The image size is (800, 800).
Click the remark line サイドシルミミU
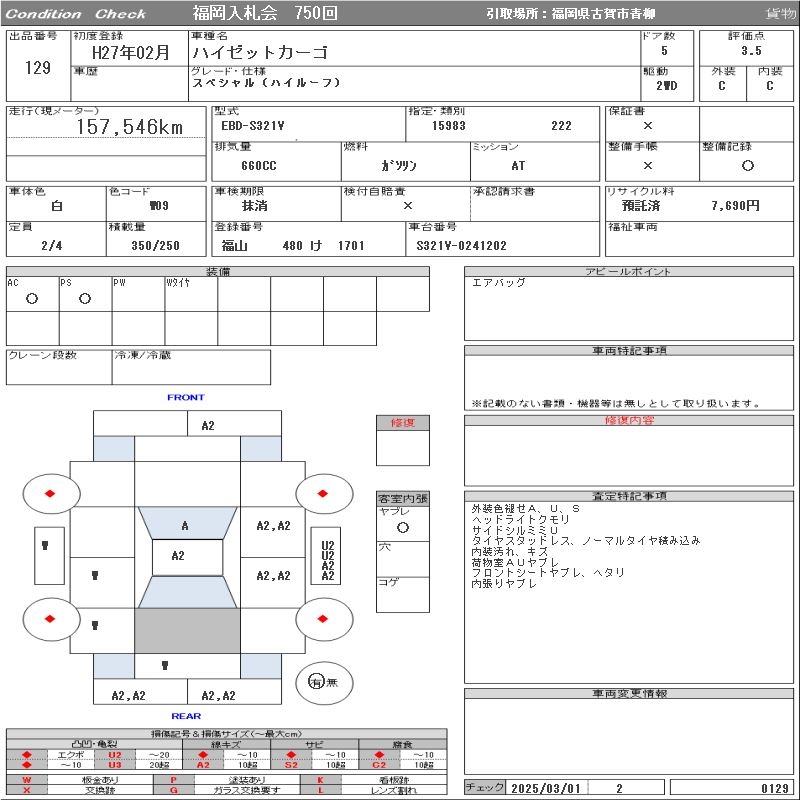(515, 530)
